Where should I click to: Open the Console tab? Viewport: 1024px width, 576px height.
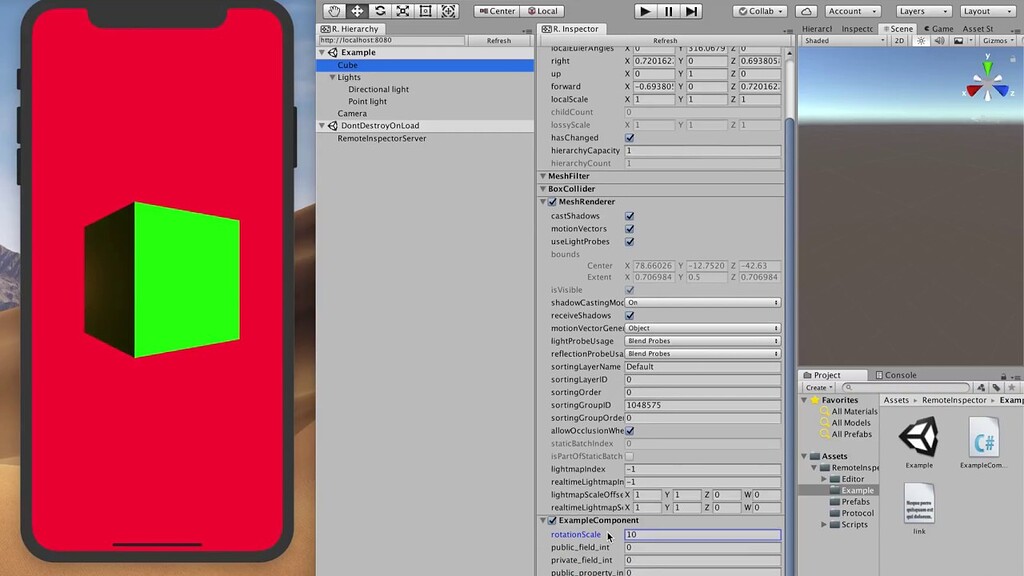point(897,375)
